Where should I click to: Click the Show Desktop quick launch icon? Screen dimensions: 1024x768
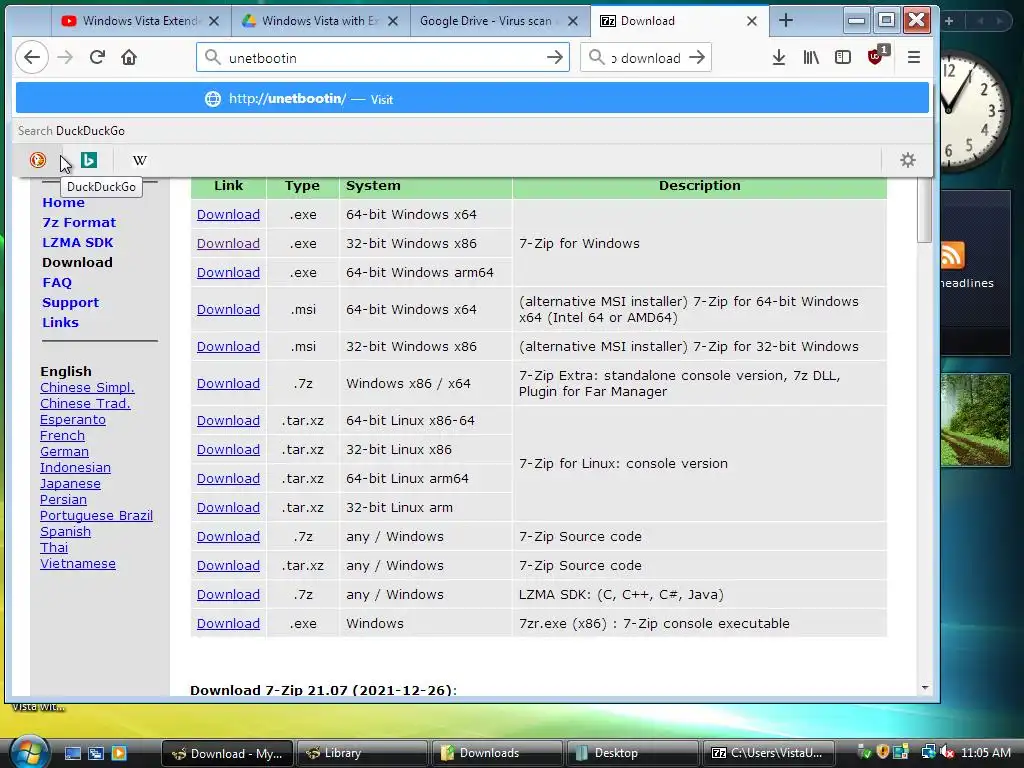(72, 753)
